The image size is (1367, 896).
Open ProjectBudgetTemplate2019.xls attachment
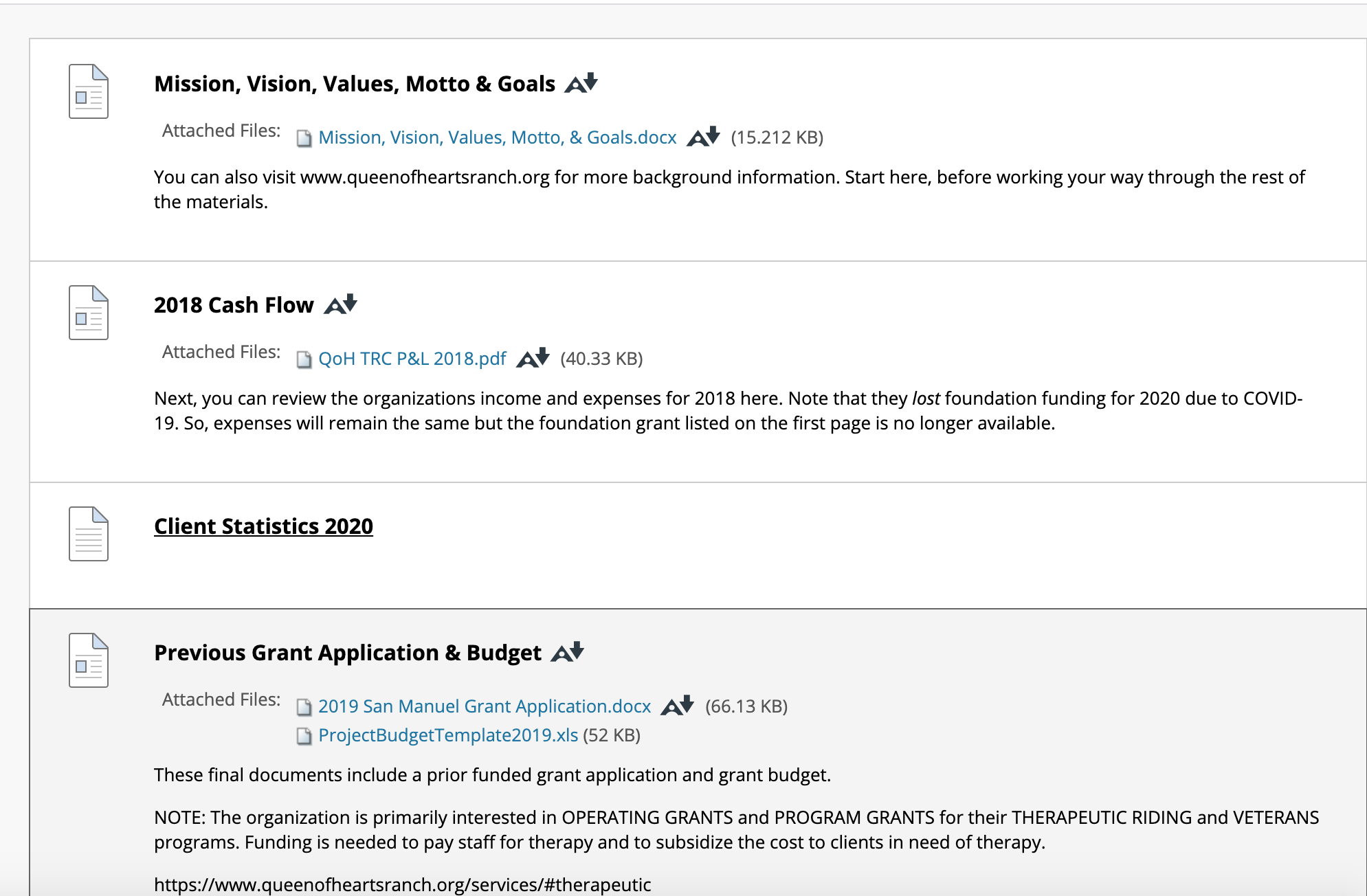click(448, 735)
